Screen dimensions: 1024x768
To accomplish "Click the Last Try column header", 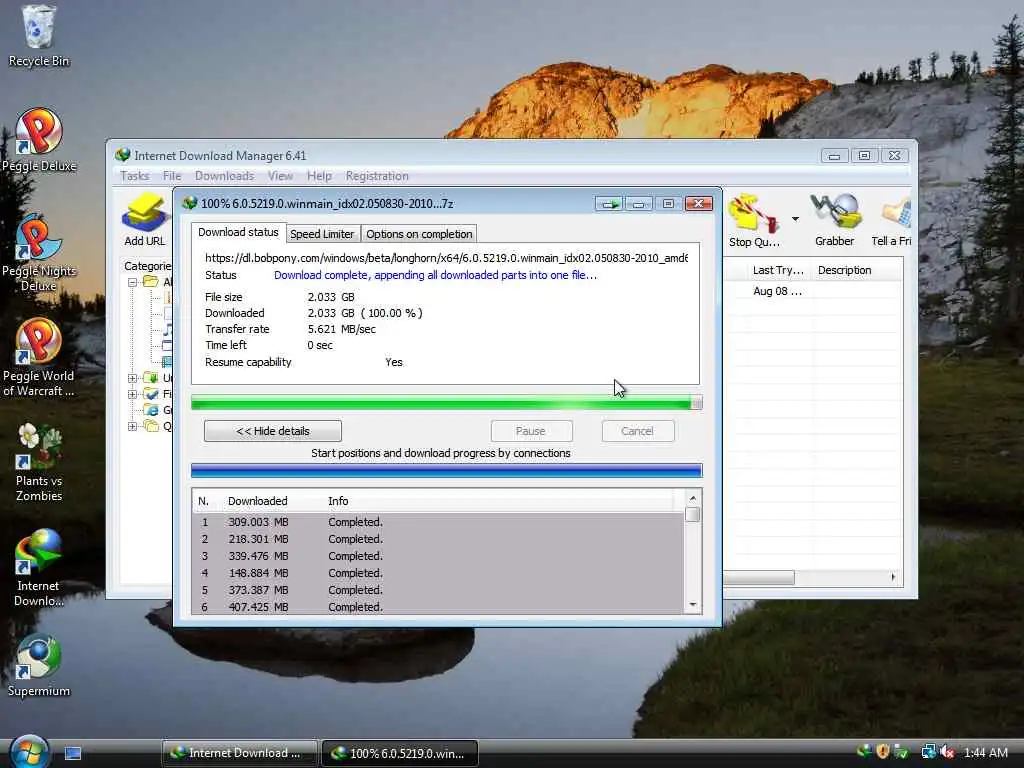I will [778, 270].
